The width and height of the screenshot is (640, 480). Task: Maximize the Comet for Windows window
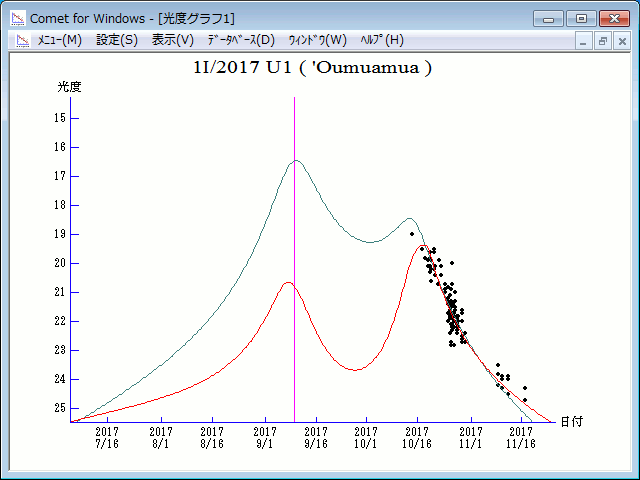(x=579, y=18)
